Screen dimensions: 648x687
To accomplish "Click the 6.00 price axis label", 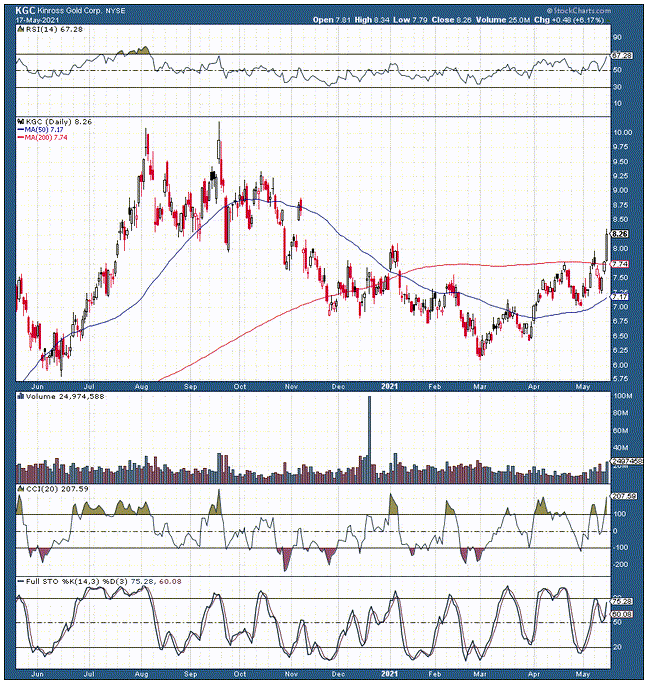I will 621,365.
